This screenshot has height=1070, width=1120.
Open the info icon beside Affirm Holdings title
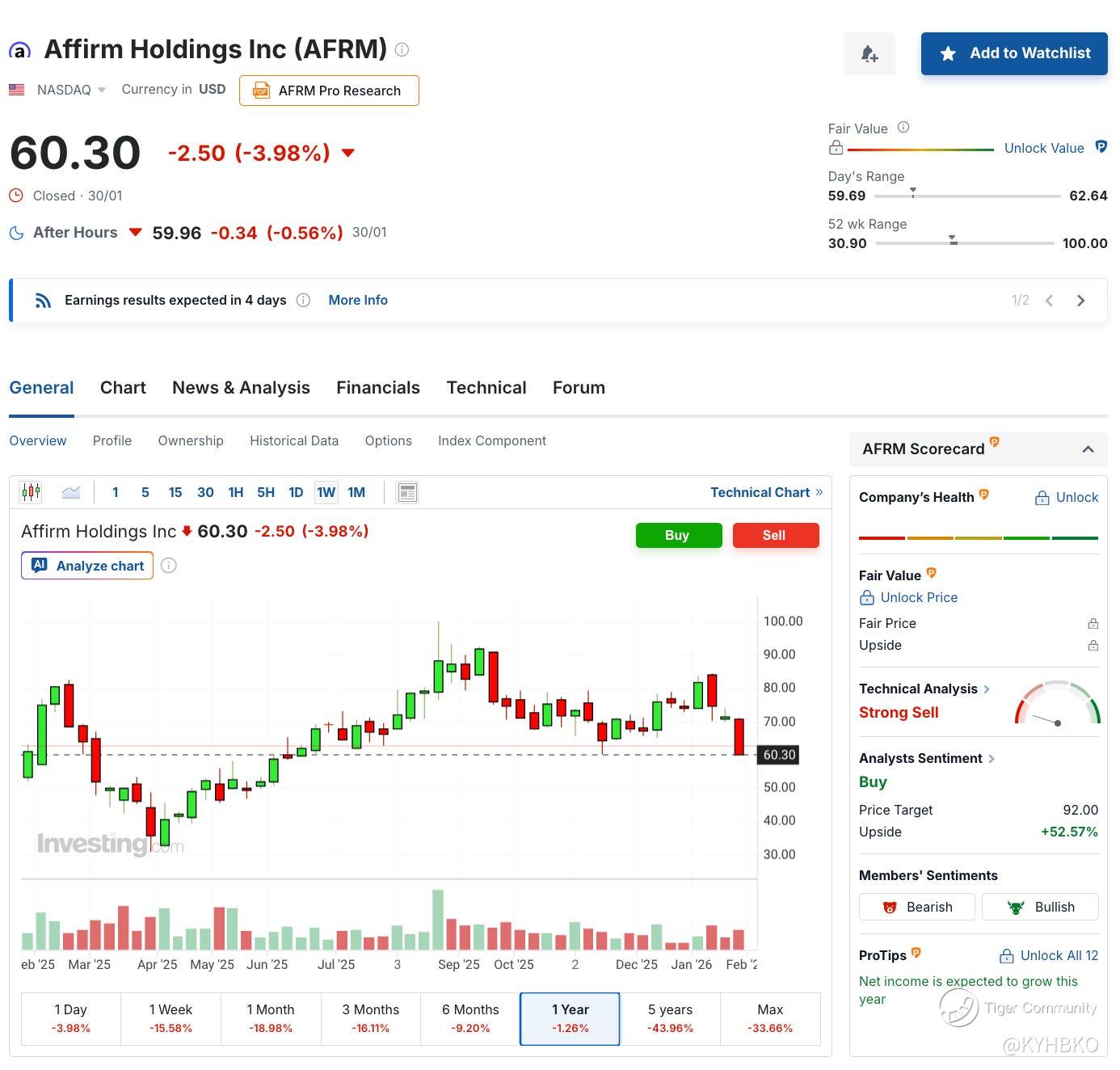coord(402,49)
